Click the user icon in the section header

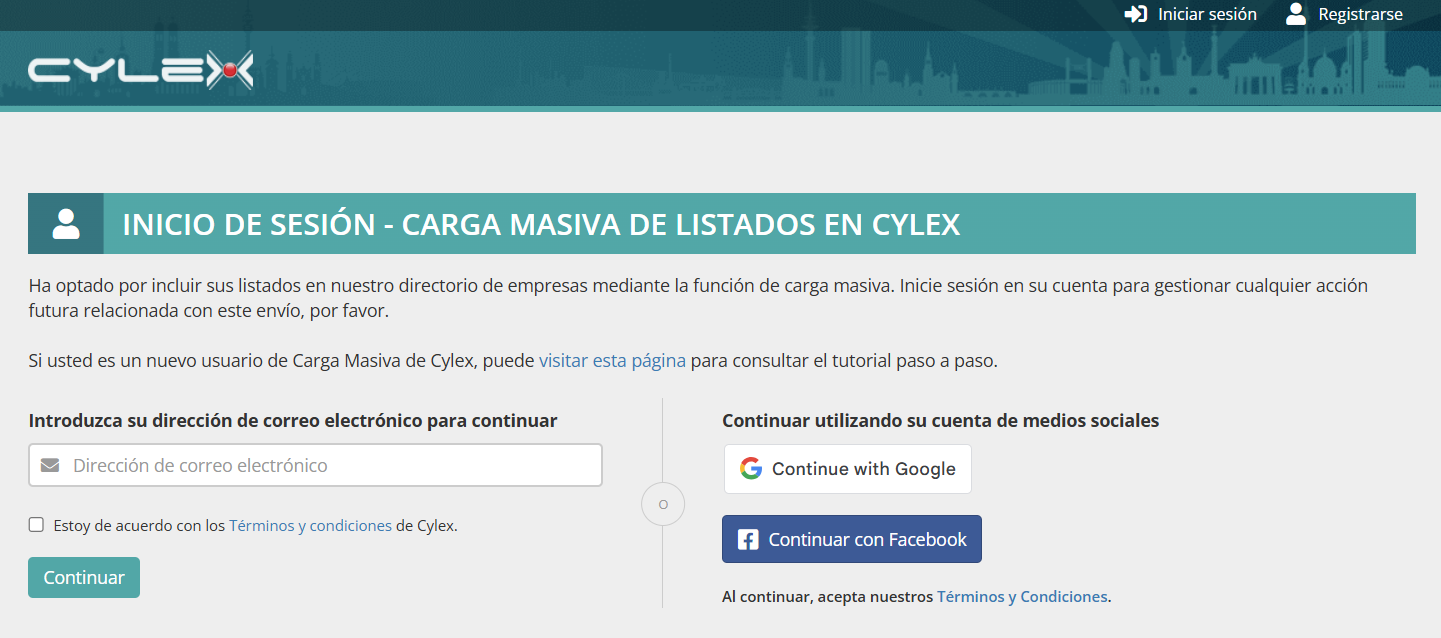pos(66,224)
